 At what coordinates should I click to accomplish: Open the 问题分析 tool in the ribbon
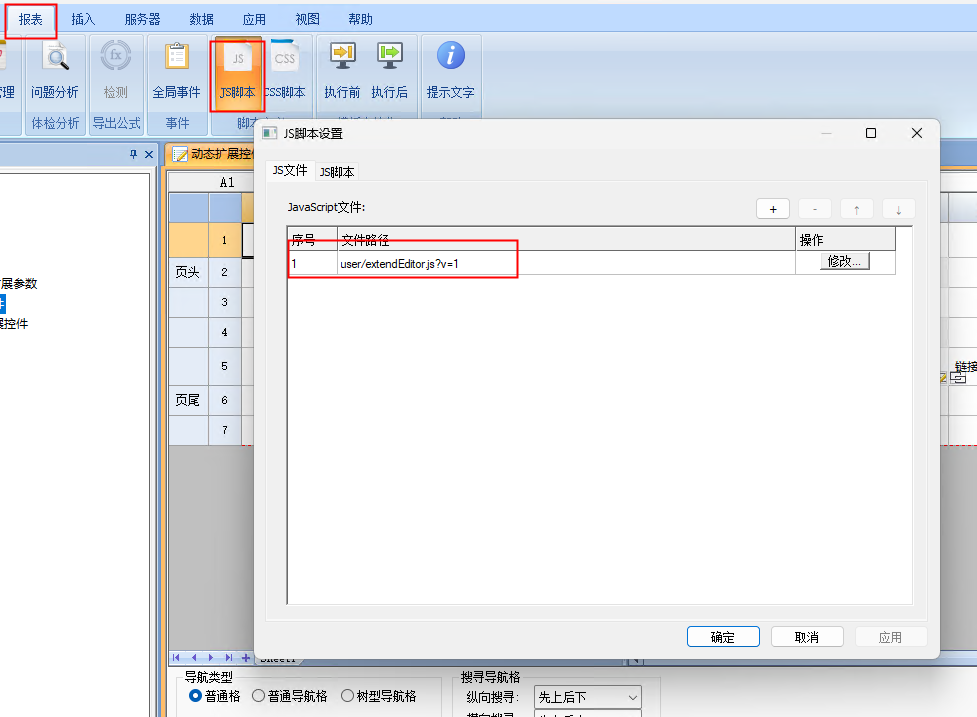pyautogui.click(x=54, y=70)
